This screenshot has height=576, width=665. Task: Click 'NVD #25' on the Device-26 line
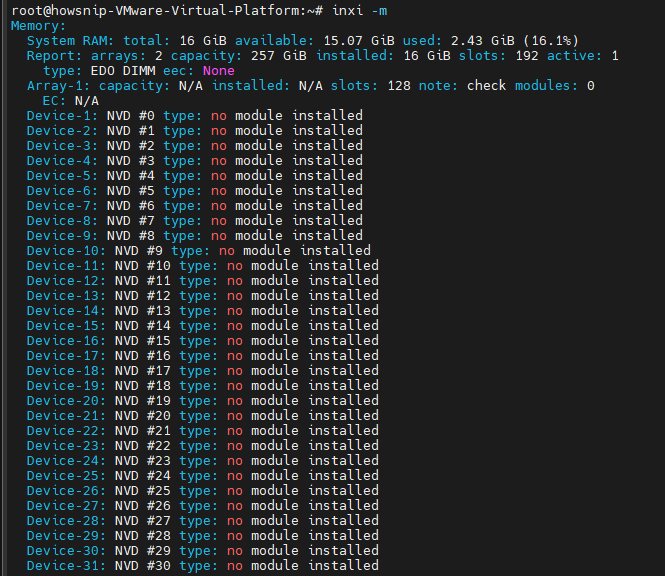tap(142, 491)
